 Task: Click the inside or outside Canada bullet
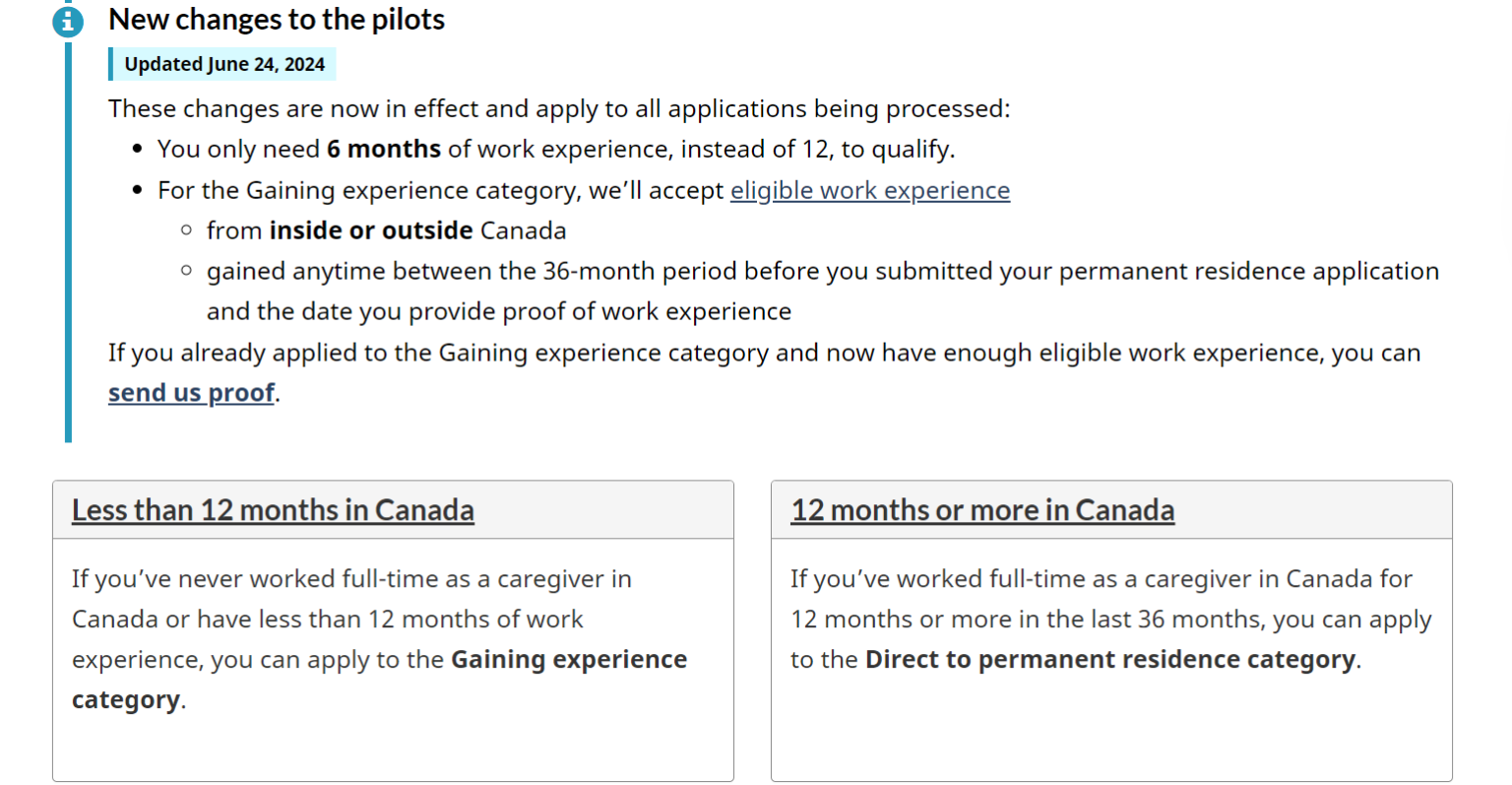386,229
